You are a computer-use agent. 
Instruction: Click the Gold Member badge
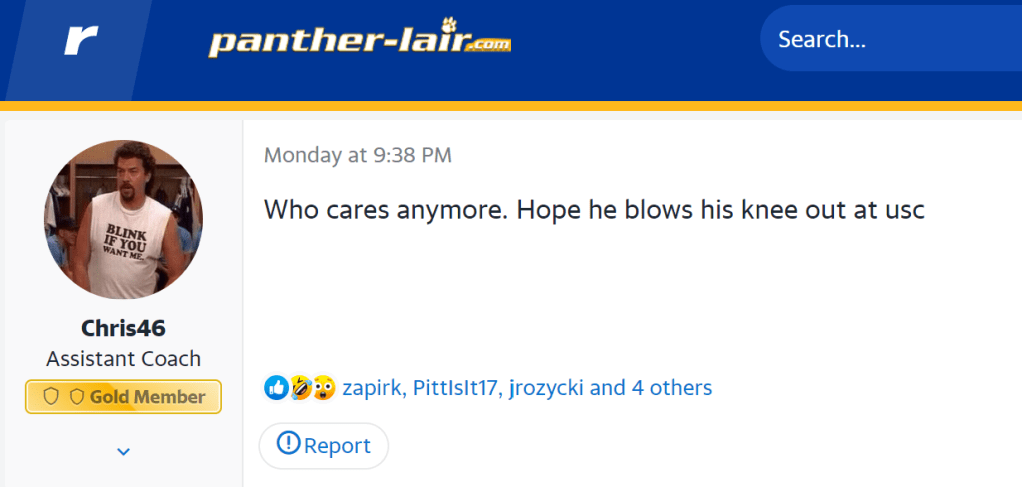[123, 397]
